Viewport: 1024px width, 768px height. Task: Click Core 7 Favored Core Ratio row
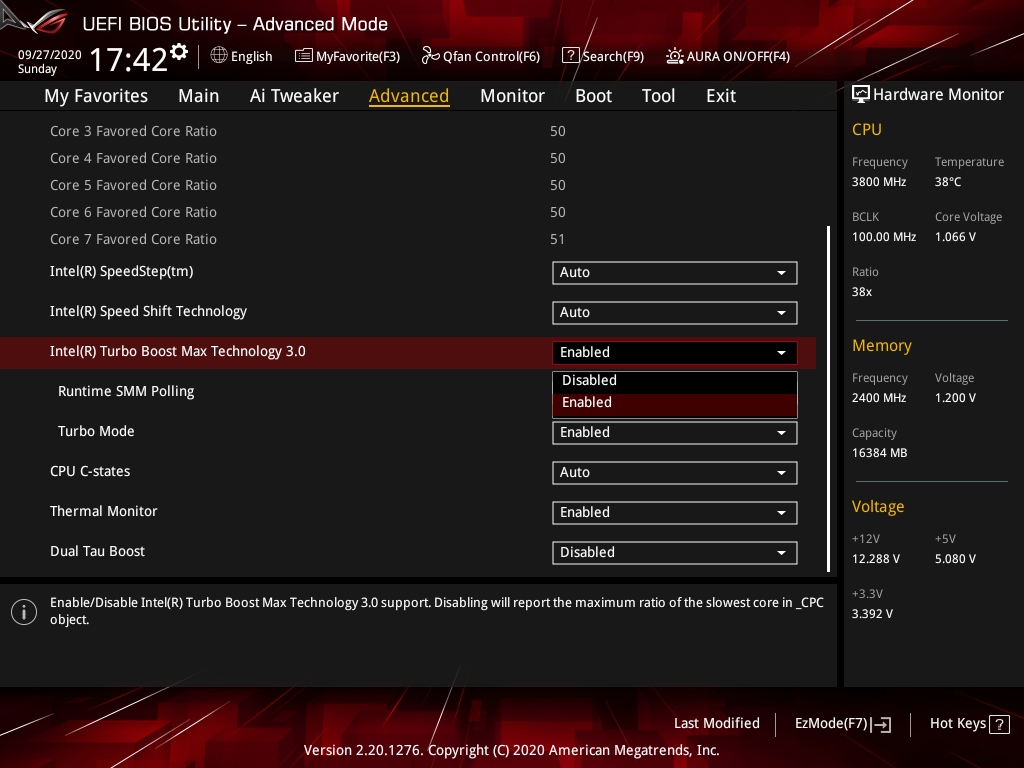pos(307,239)
